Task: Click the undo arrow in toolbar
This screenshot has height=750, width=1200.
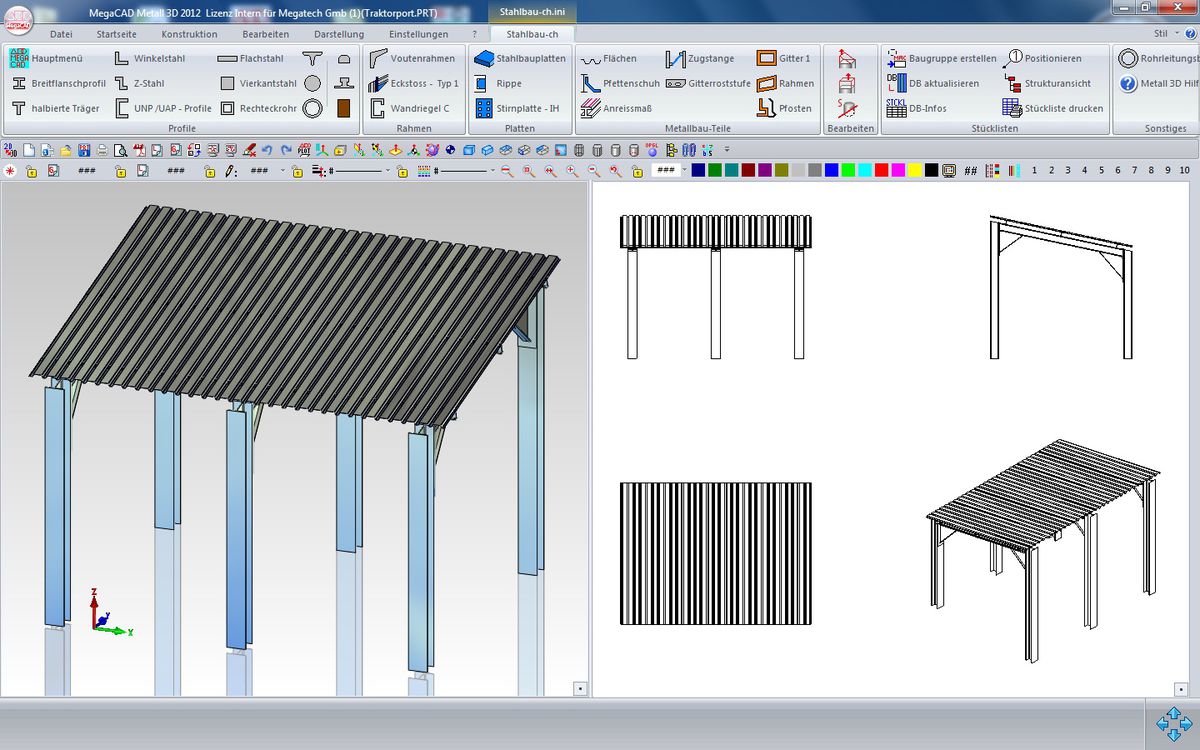Action: coord(268,150)
